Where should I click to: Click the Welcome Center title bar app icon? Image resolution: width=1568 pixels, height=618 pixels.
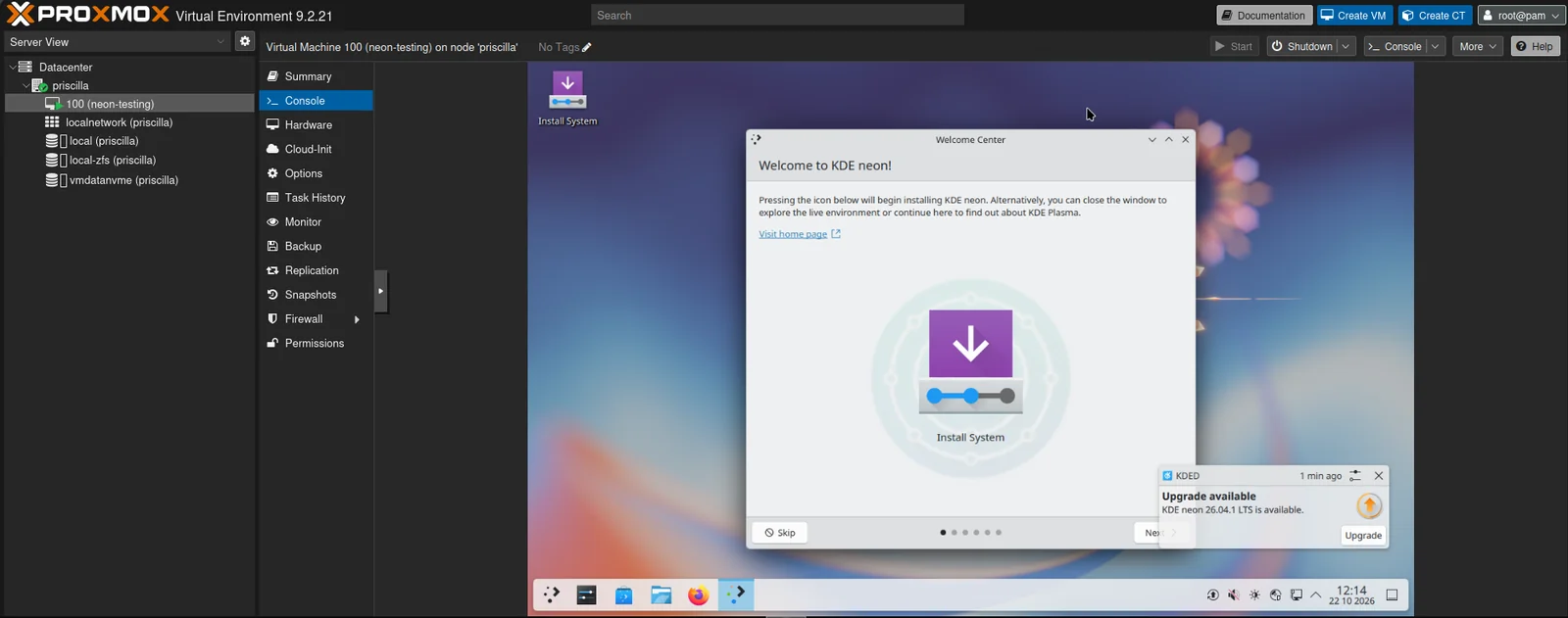click(x=757, y=140)
